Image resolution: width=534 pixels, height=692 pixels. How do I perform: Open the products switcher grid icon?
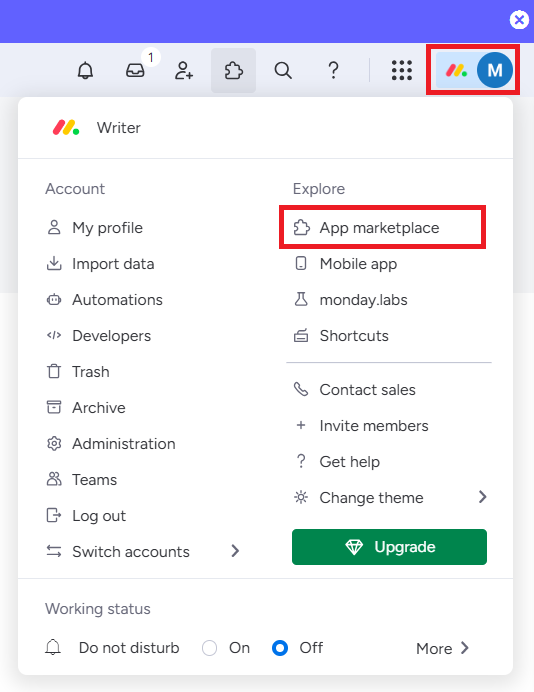coord(402,71)
